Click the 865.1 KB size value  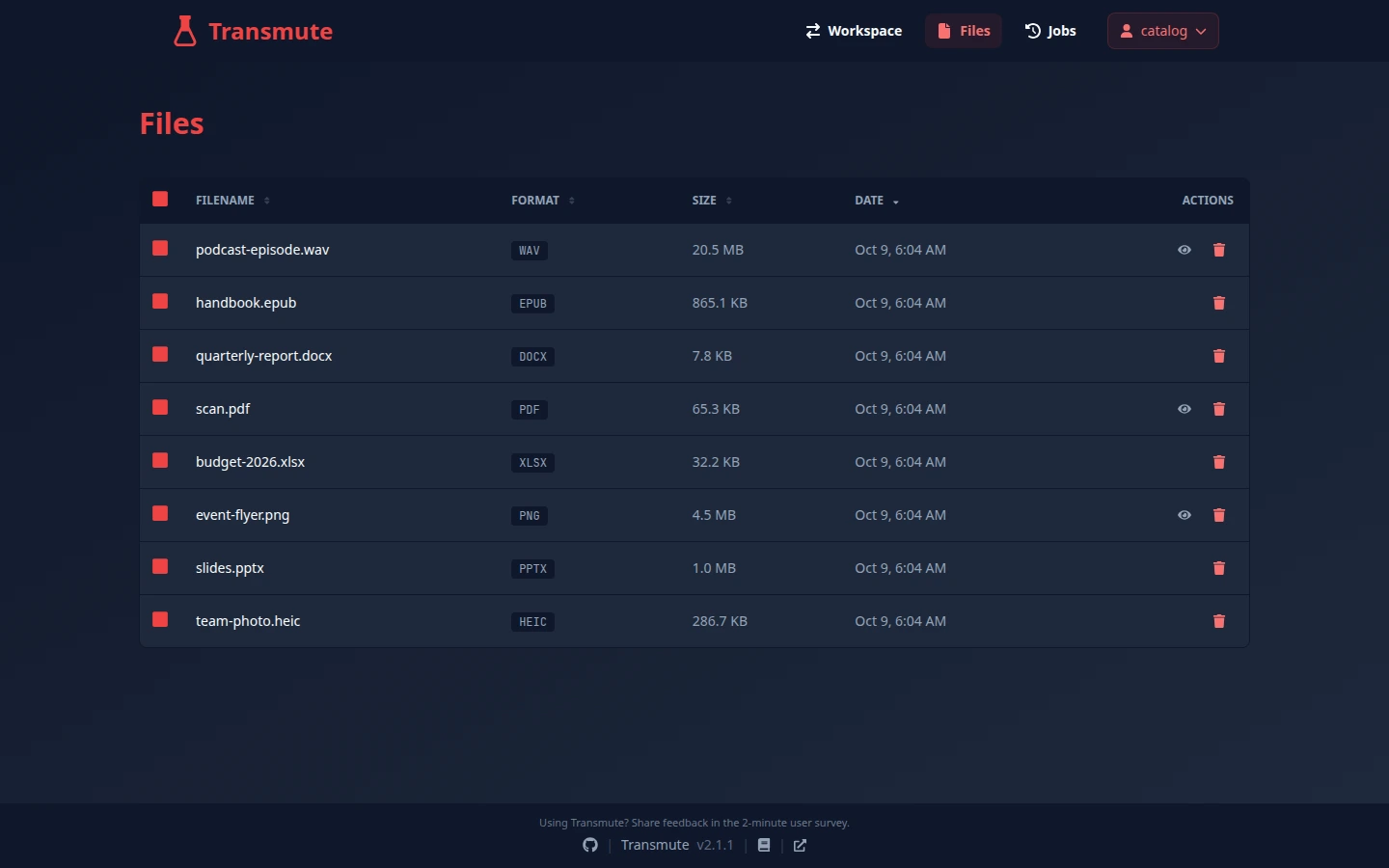[x=720, y=303]
